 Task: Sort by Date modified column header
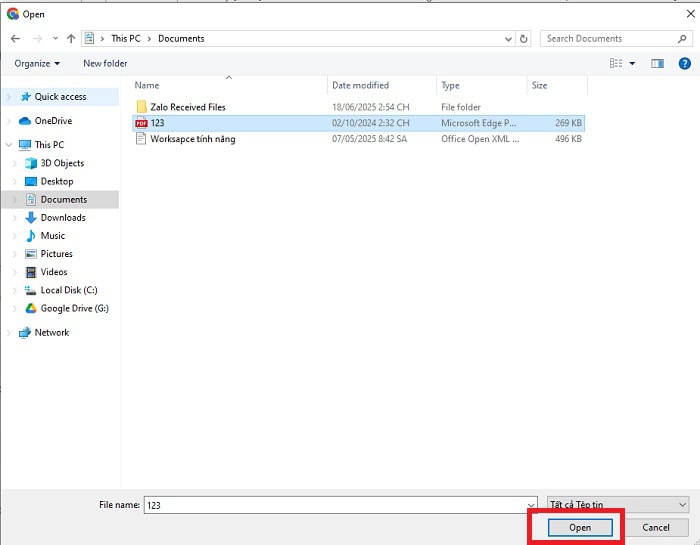pos(360,85)
